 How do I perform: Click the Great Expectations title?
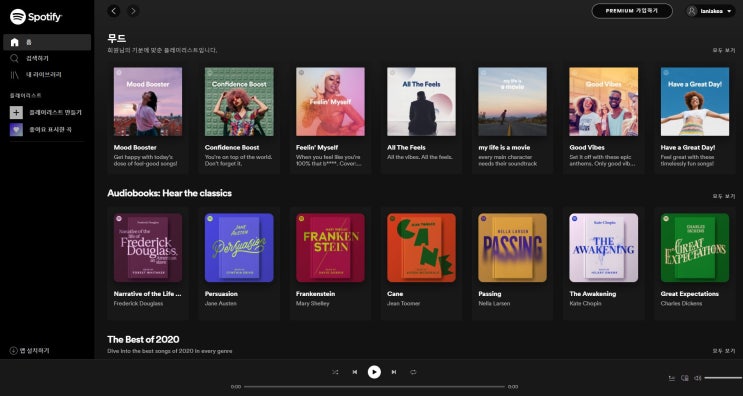pos(690,294)
